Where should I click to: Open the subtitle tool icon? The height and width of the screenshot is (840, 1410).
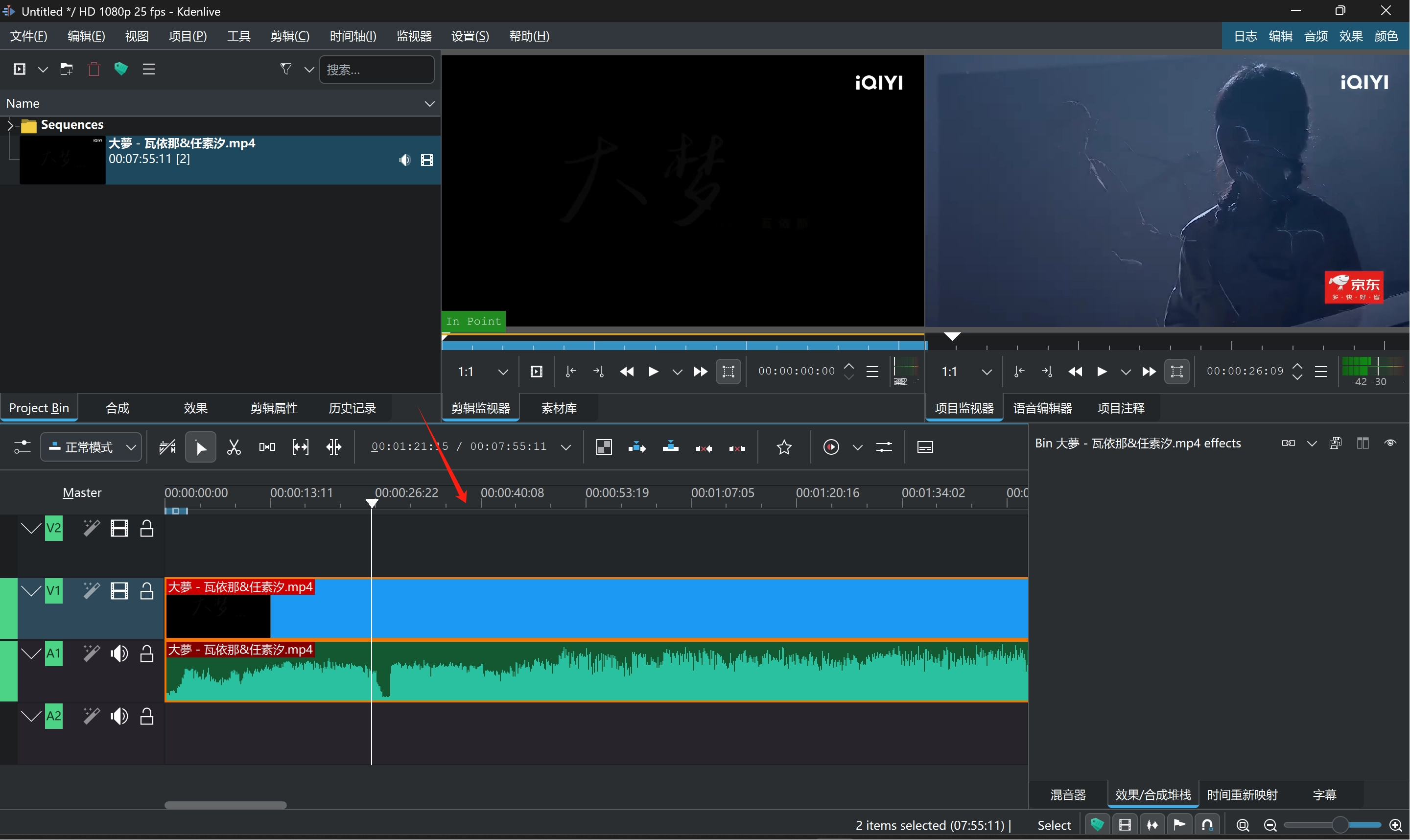pyautogui.click(x=925, y=448)
